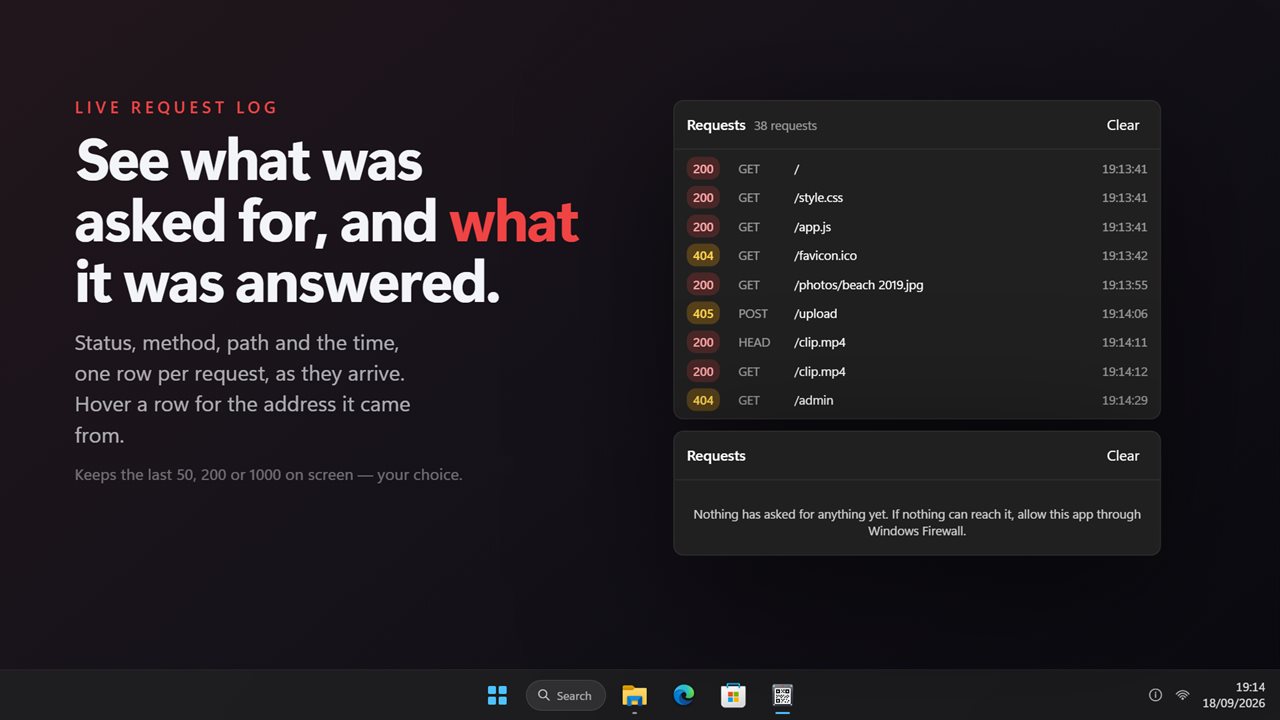Click the /favicon.ico path

click(x=825, y=256)
